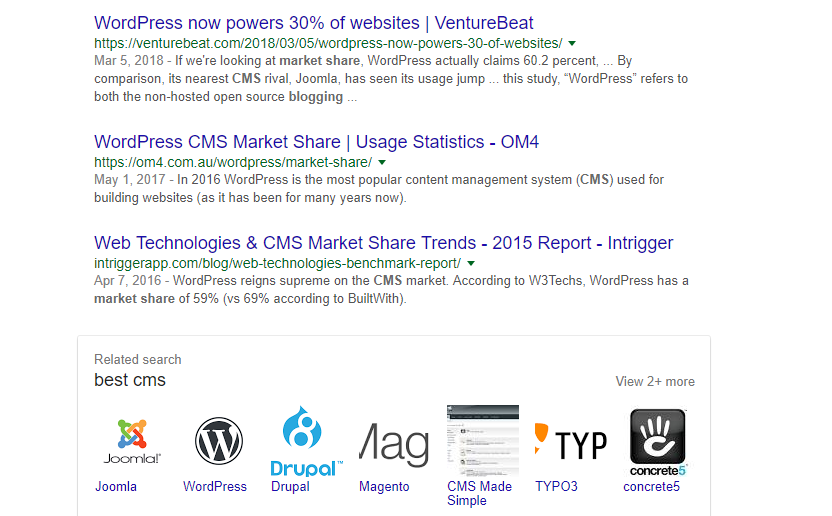Screen dimensions: 832x516
Task: Select the Drupal logo image
Action: (306, 441)
